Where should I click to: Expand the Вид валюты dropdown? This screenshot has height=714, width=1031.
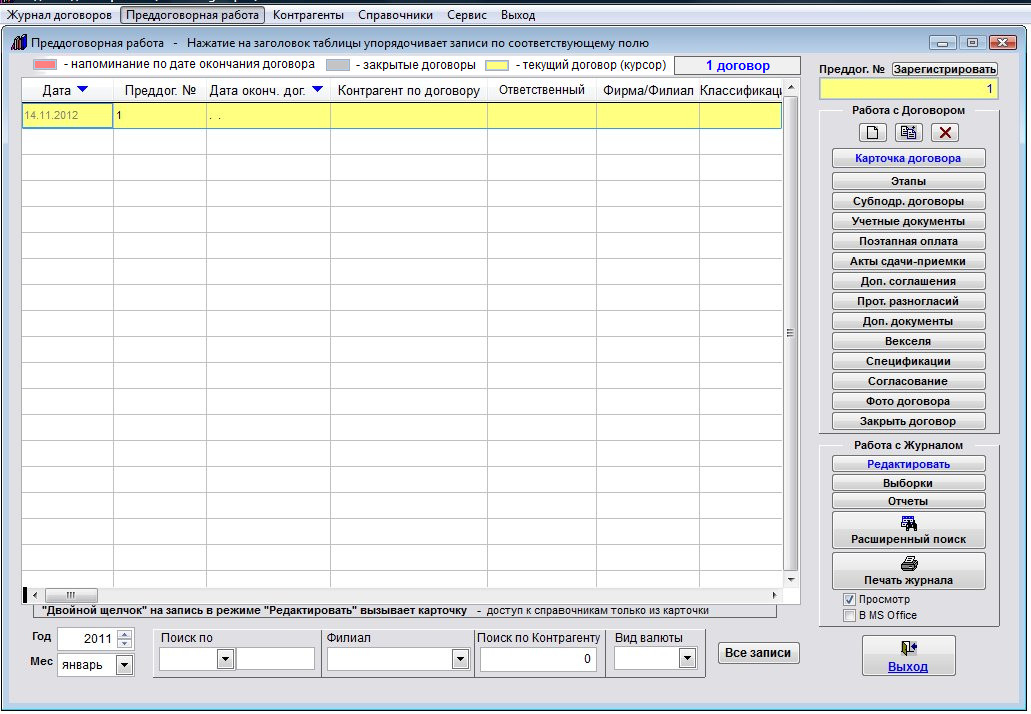(686, 659)
